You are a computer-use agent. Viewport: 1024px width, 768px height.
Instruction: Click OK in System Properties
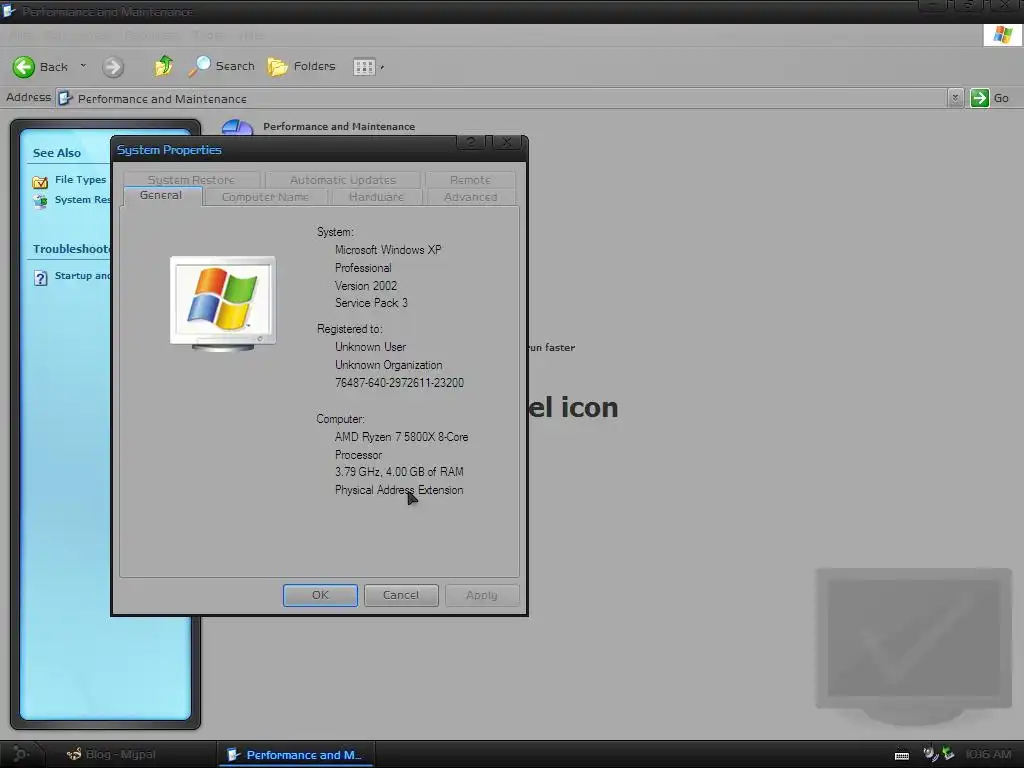point(320,595)
